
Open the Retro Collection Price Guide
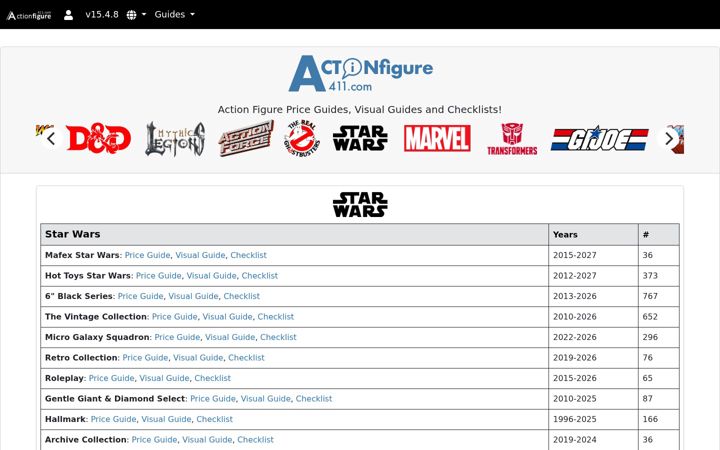(145, 358)
